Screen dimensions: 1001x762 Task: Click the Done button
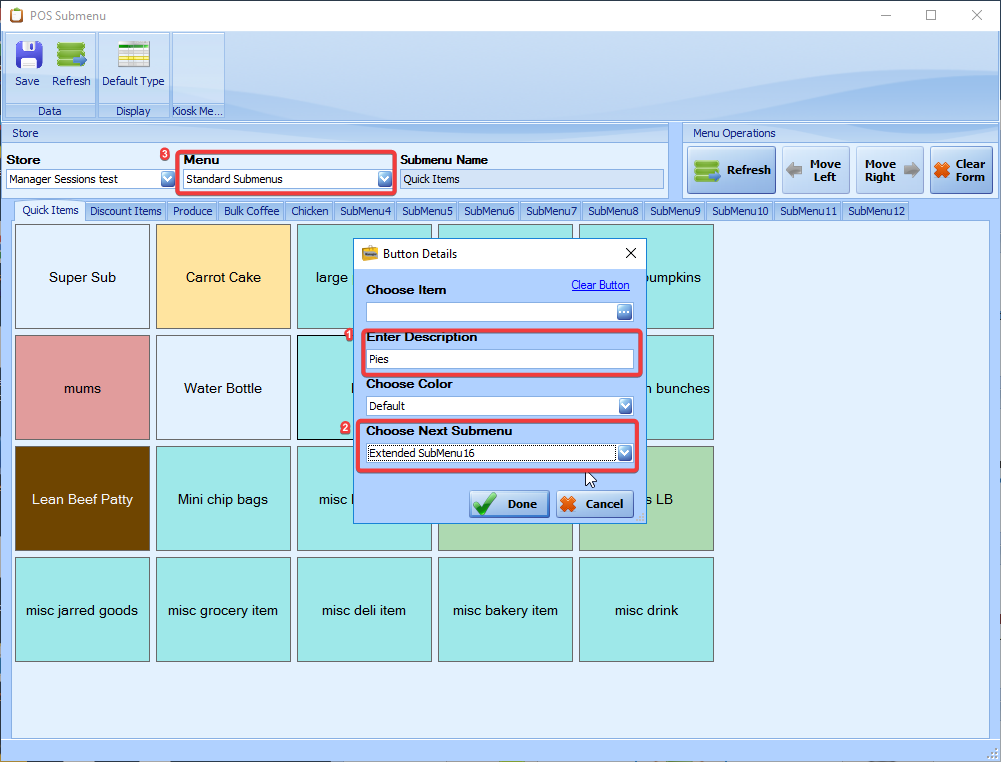[x=509, y=504]
